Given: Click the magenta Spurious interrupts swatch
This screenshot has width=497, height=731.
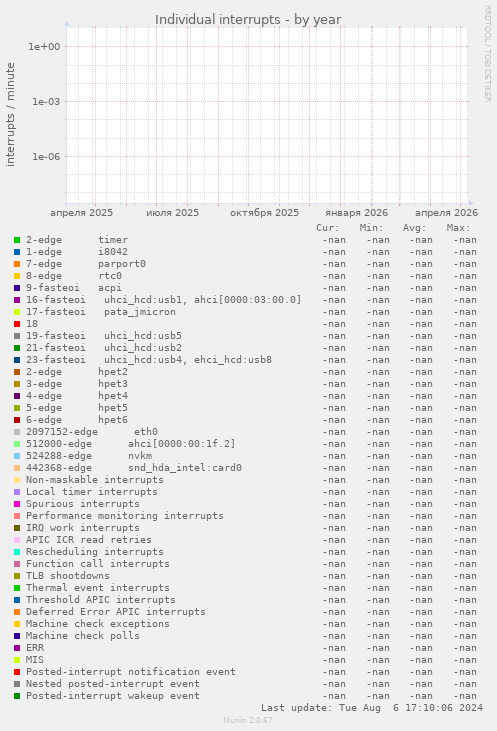Looking at the screenshot, I should [x=17, y=504].
